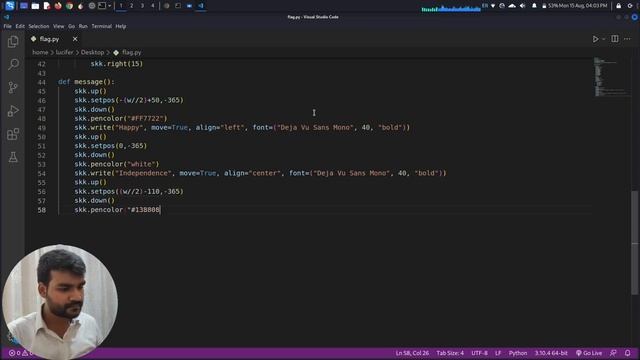Open the system notifications bell in tray
The image size is (640, 360).
(x=534, y=6)
